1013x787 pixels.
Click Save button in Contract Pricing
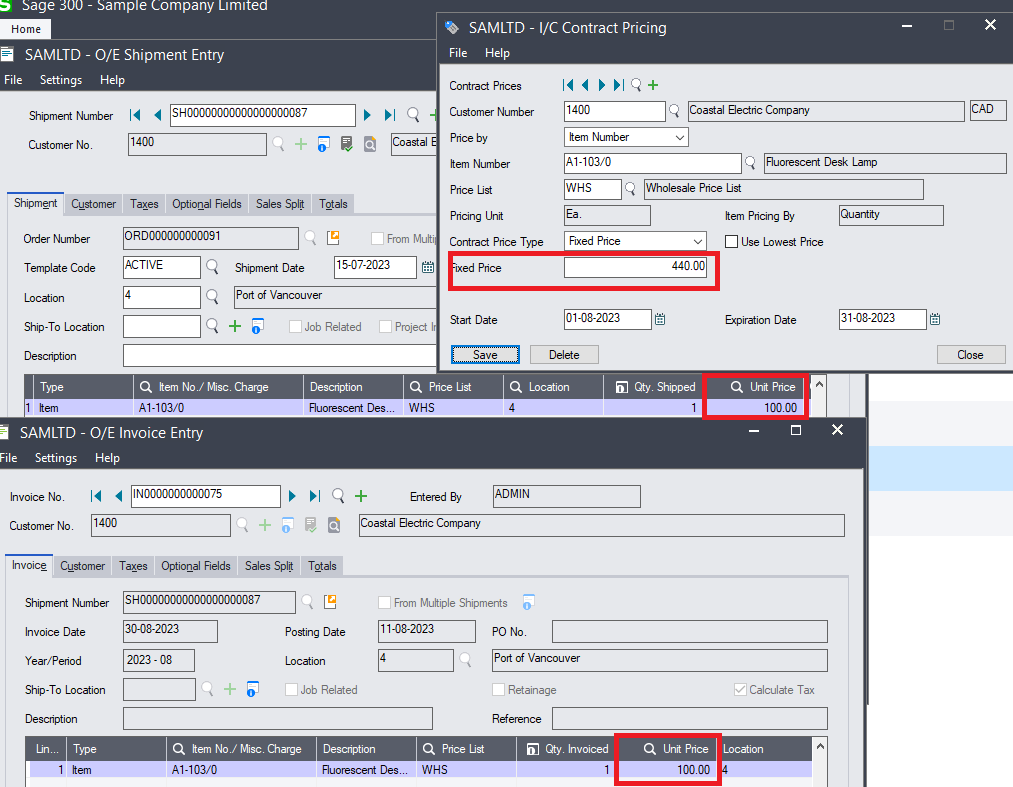485,355
